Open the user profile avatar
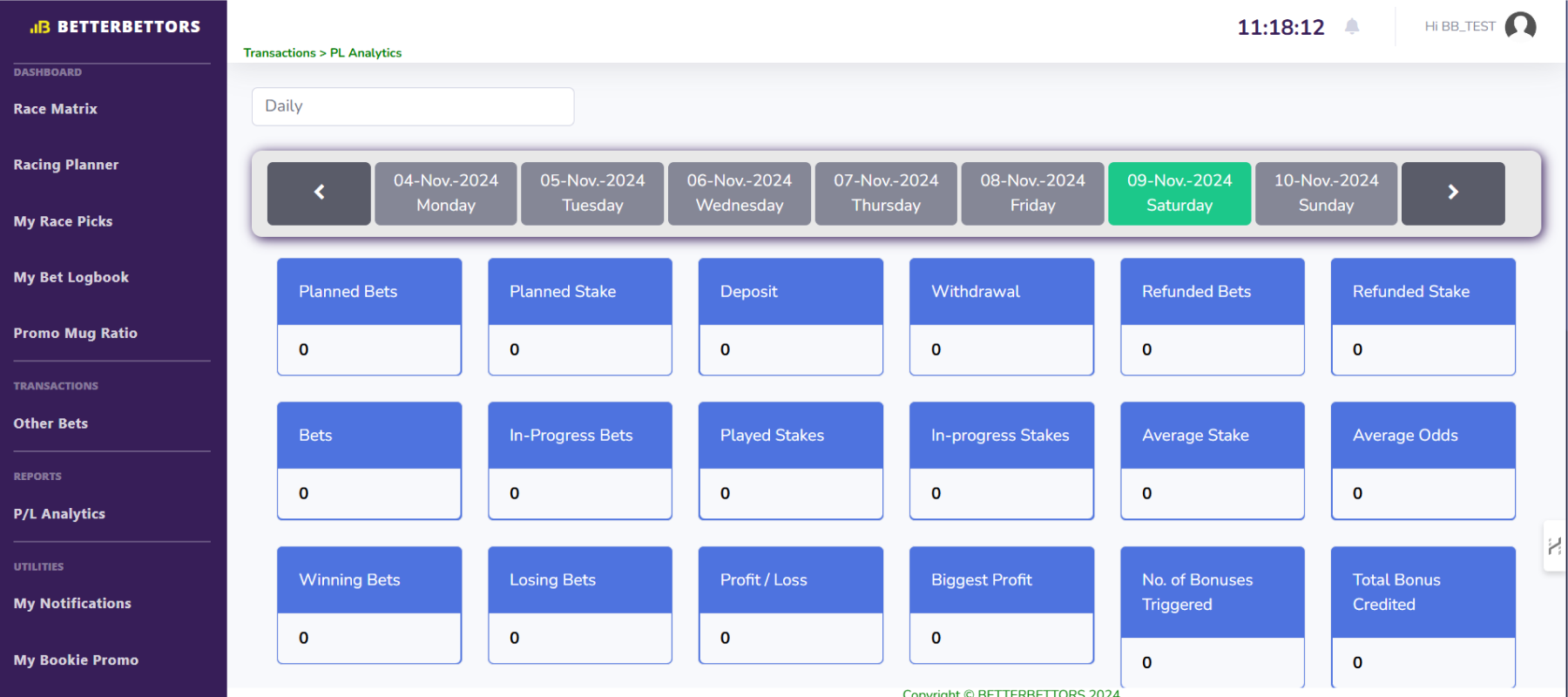 click(x=1520, y=26)
